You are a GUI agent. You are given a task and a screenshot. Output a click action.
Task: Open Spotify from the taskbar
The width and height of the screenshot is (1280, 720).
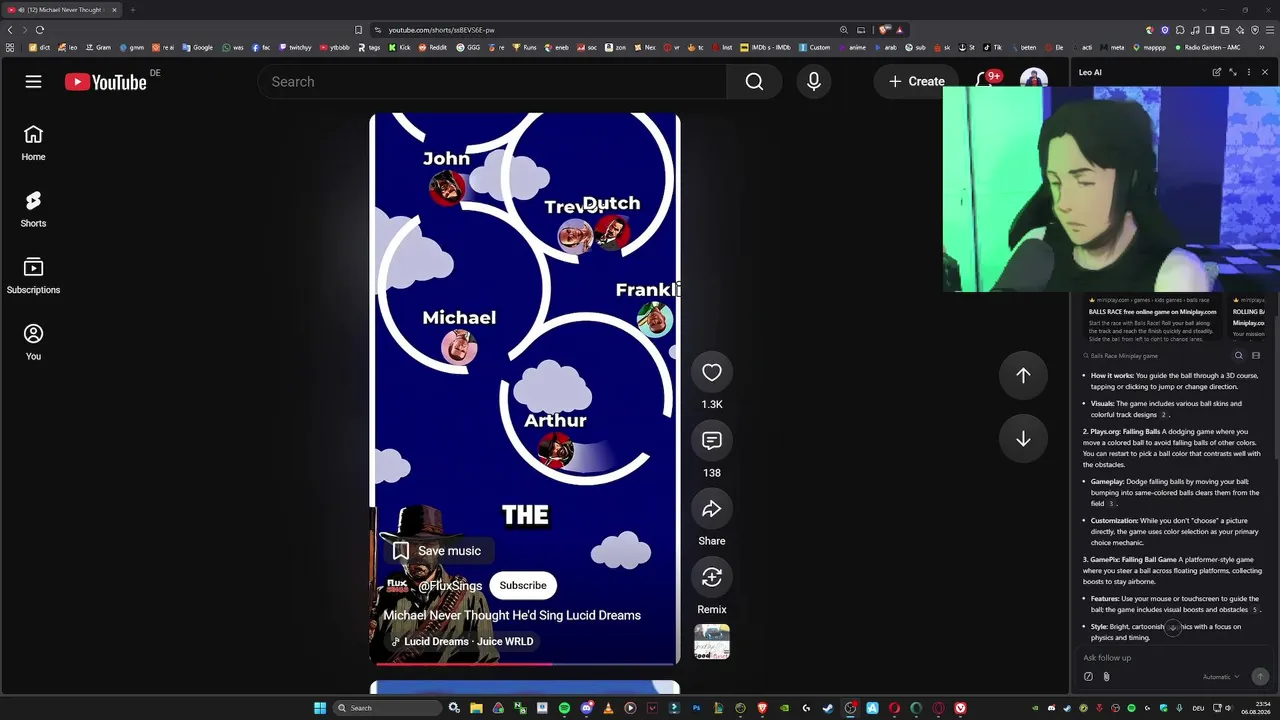click(564, 708)
